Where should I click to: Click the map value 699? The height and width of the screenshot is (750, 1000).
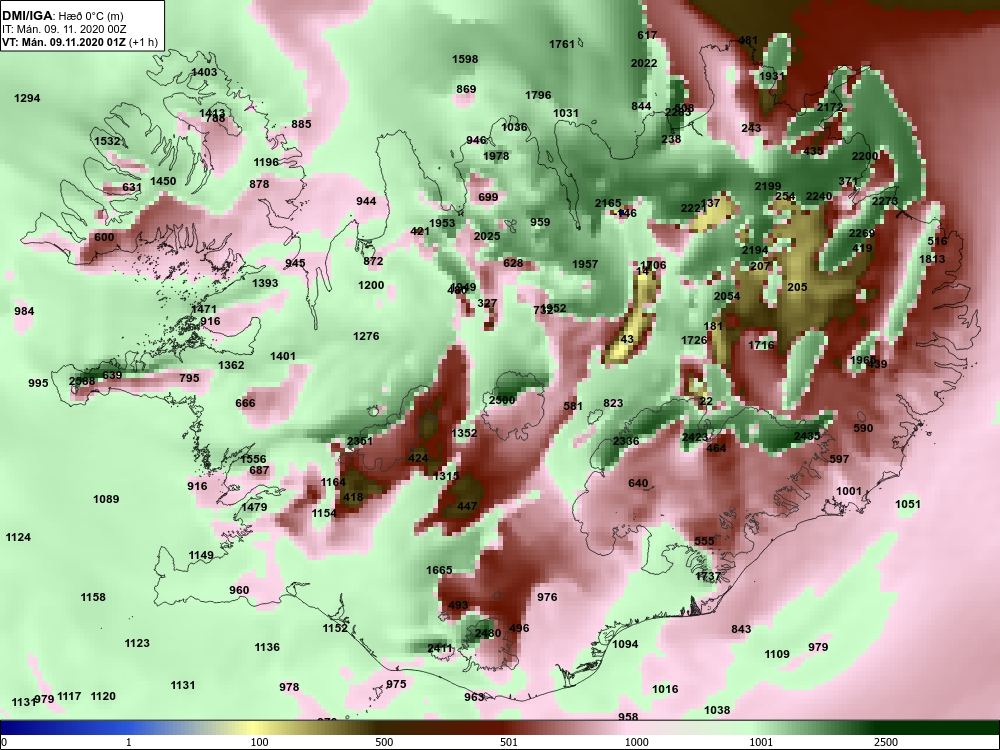click(x=488, y=197)
